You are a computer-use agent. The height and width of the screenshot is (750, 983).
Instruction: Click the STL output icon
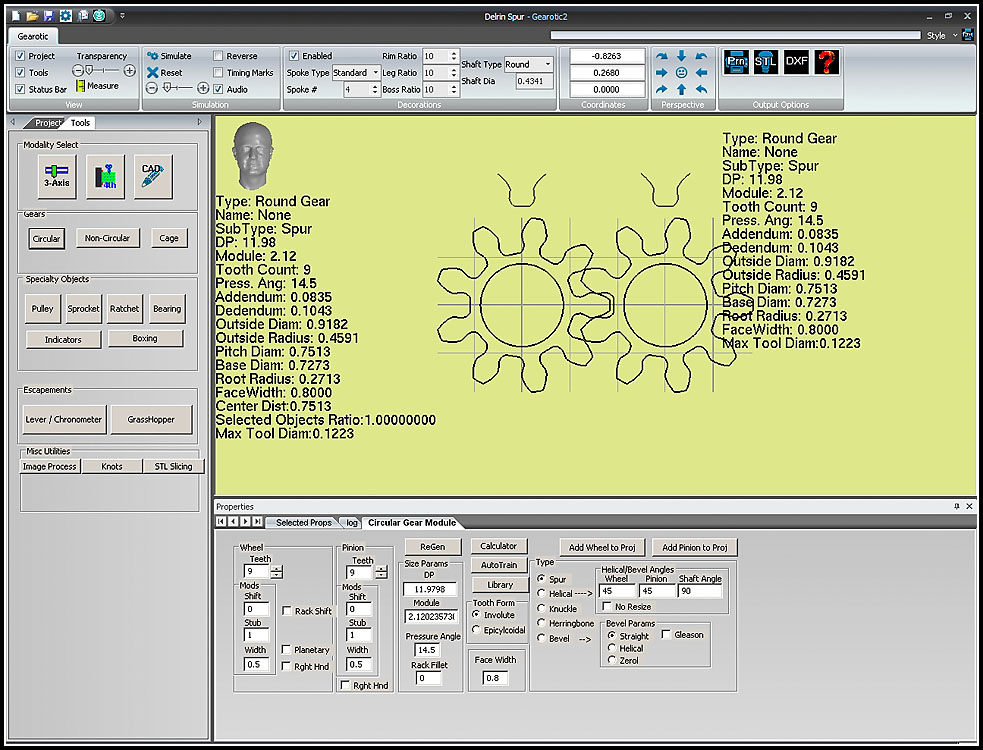(766, 62)
